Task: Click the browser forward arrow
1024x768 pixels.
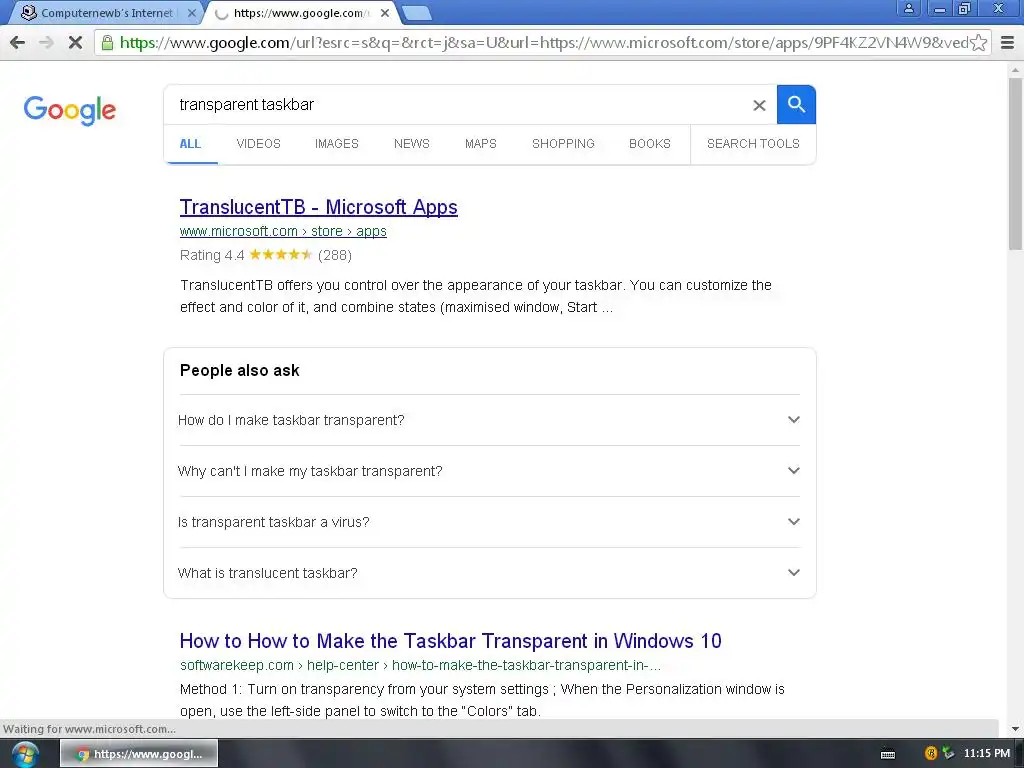Action: click(x=46, y=43)
